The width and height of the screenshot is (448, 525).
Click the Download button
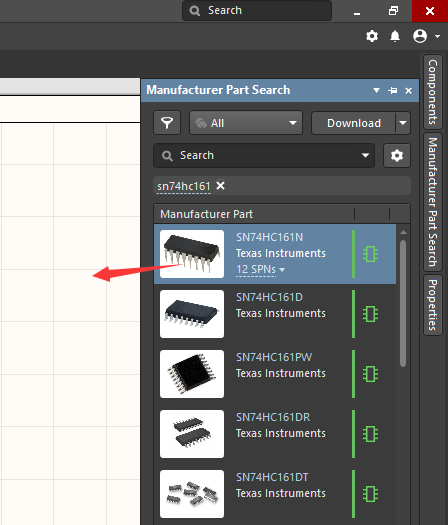[354, 123]
